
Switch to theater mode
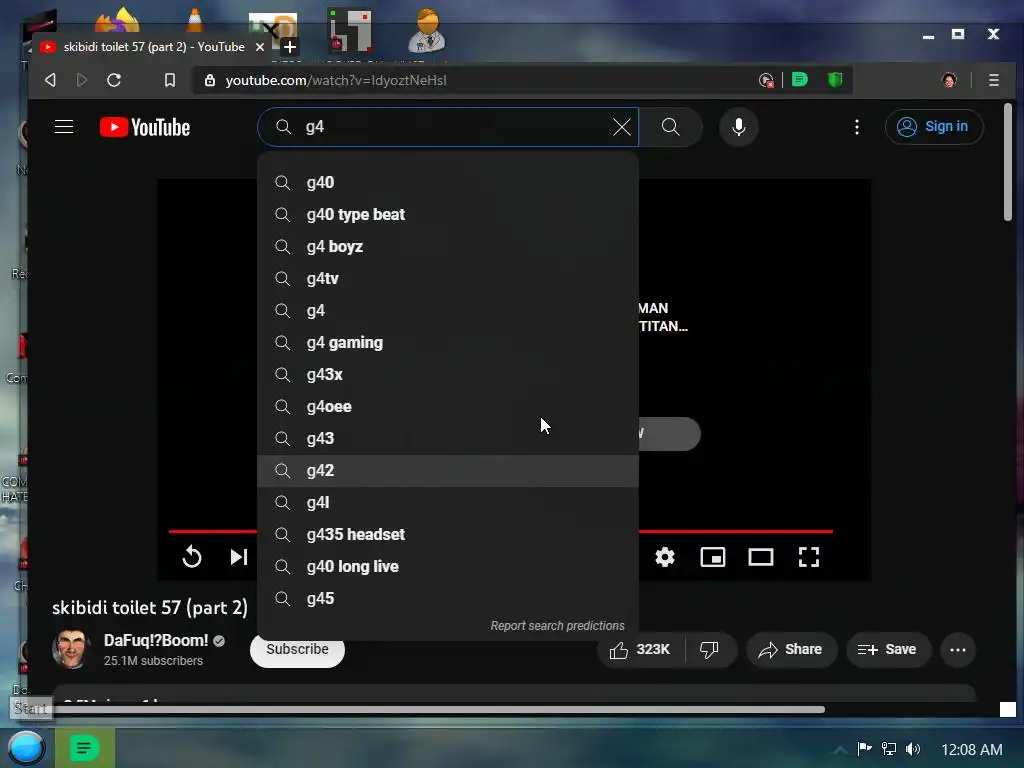(x=761, y=557)
